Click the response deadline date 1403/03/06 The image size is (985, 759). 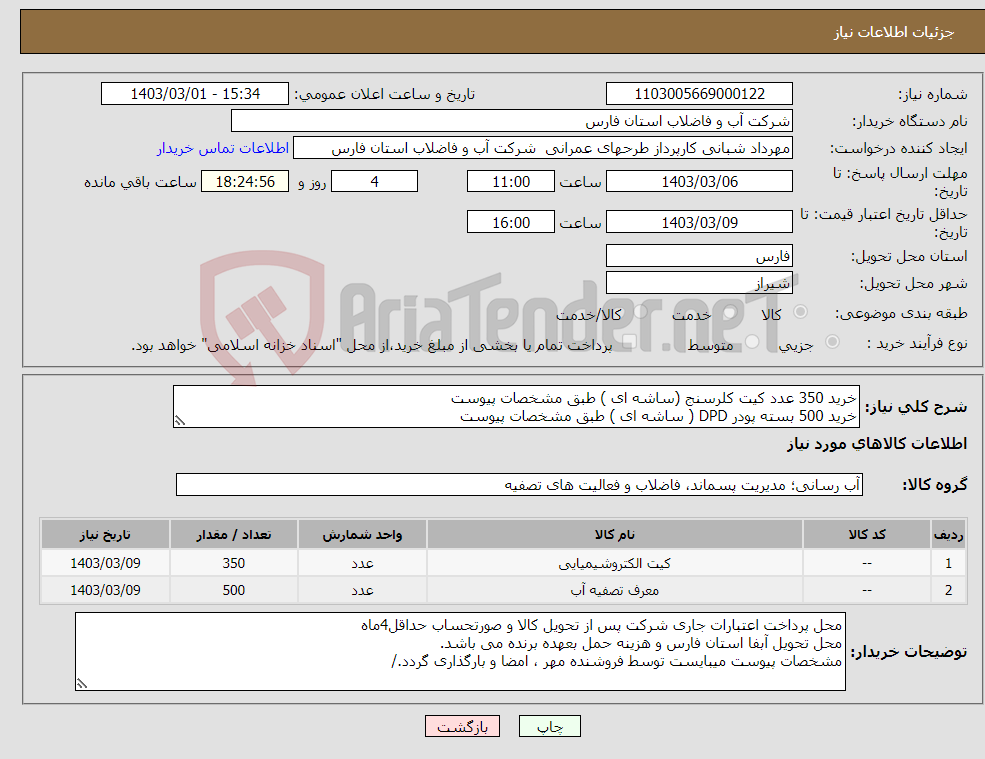coord(699,182)
